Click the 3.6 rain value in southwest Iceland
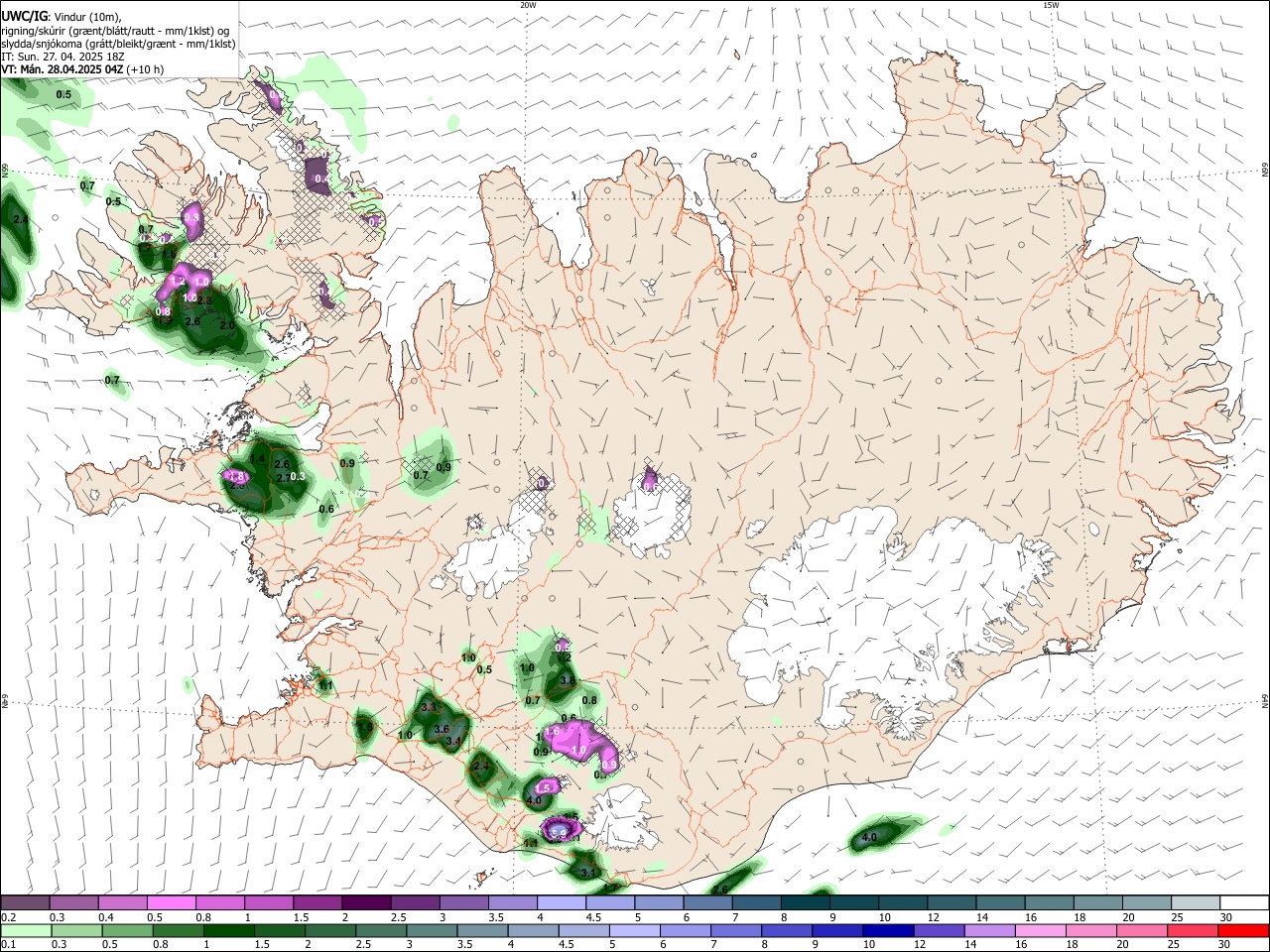 [442, 729]
